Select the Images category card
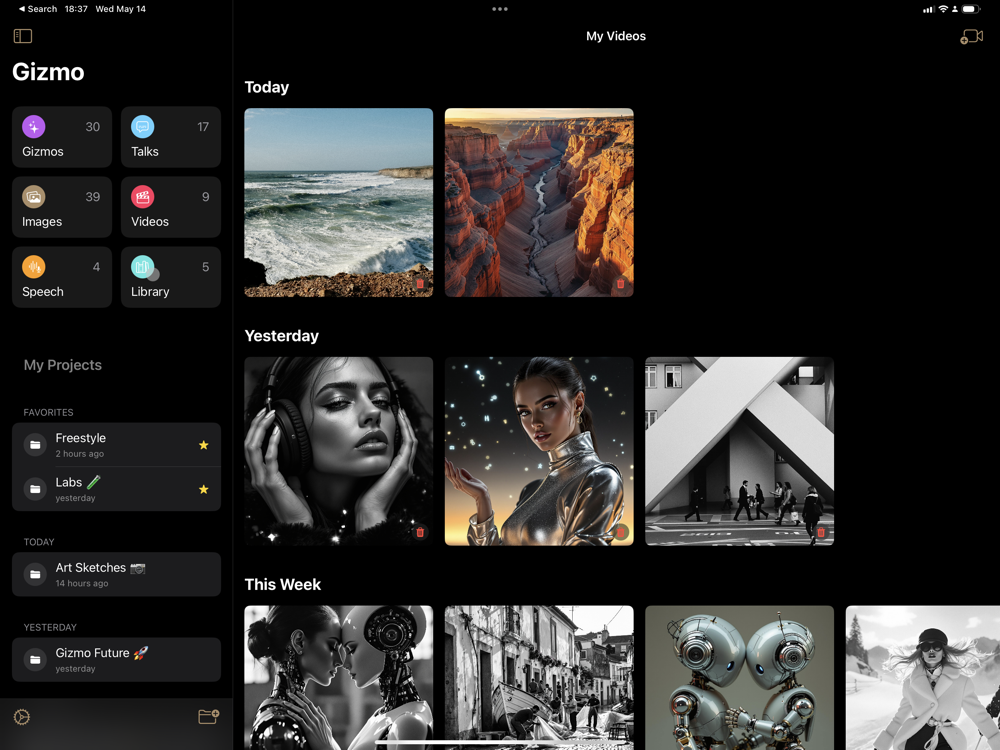1000x750 pixels. pyautogui.click(x=62, y=207)
